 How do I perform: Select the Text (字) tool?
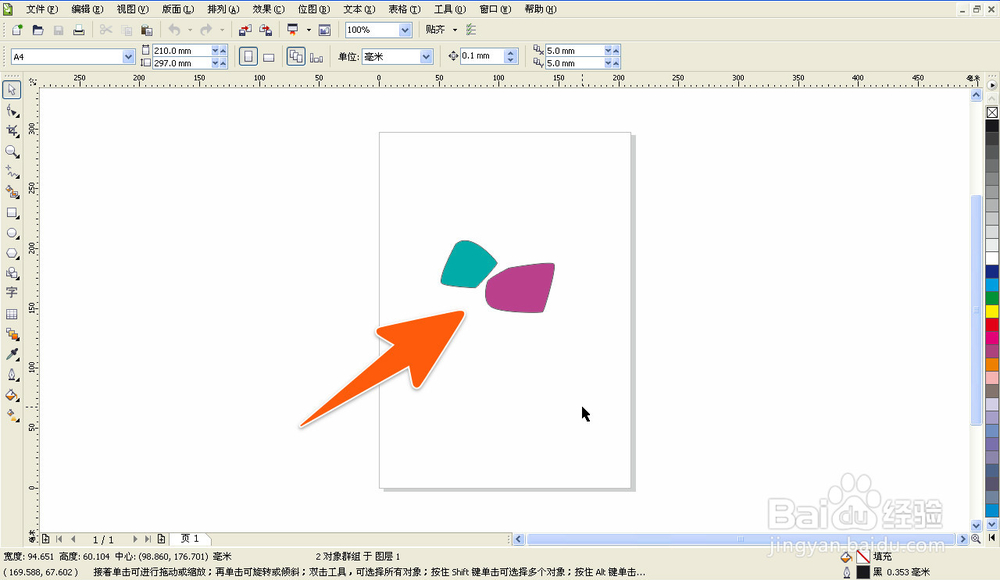[11, 293]
